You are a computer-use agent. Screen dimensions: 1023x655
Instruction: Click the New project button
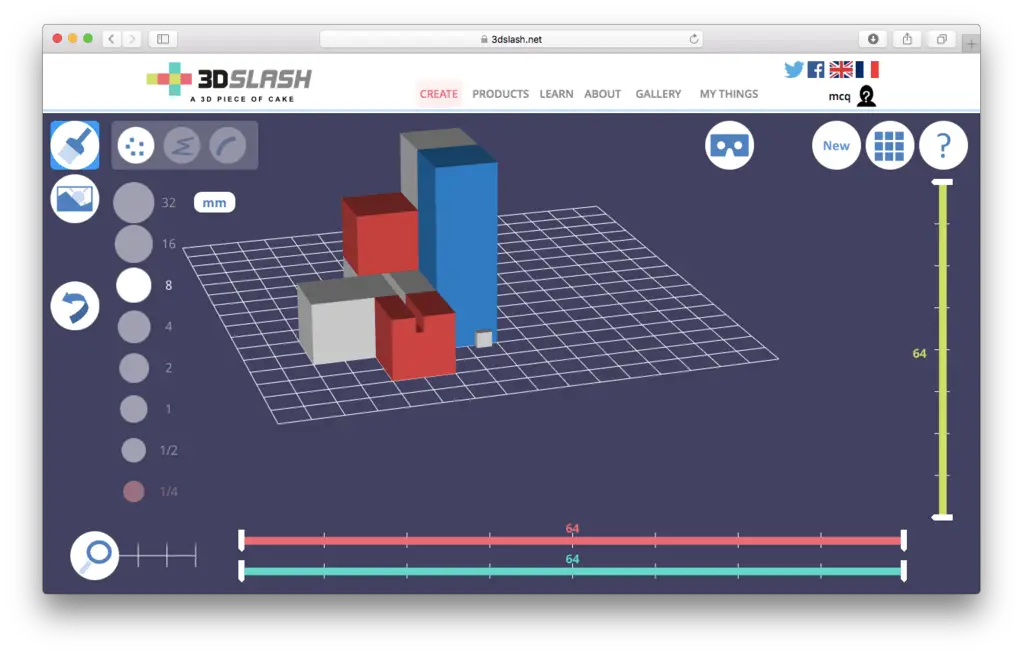tap(836, 146)
